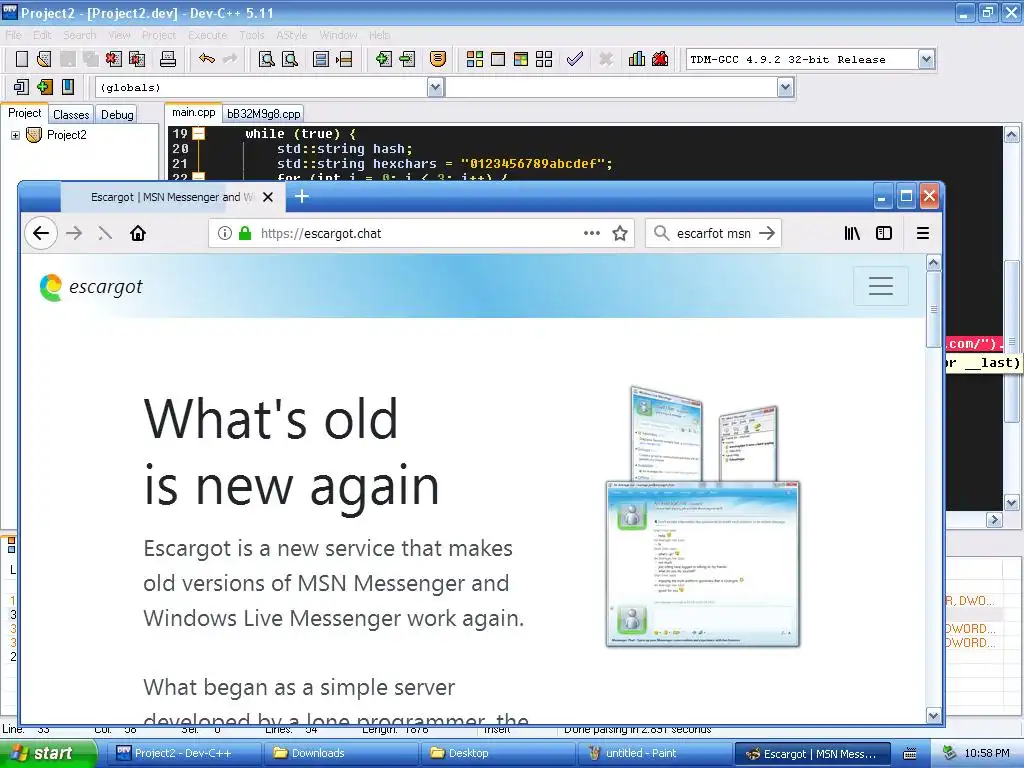Go to Firefox home page icon
Screen dimensions: 1024x768
point(138,233)
